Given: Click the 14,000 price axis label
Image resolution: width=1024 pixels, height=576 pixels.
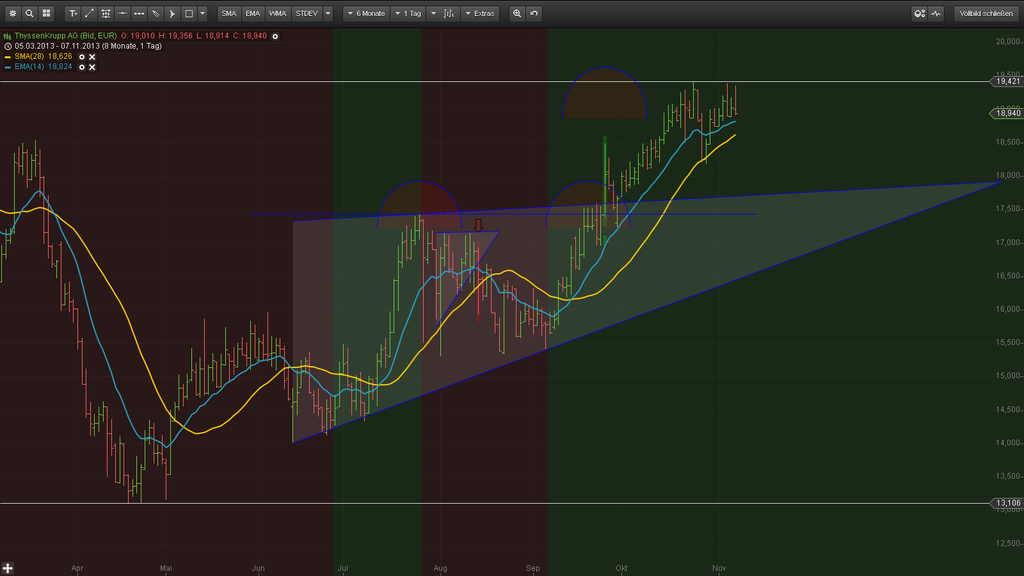Looking at the screenshot, I should 1008,443.
